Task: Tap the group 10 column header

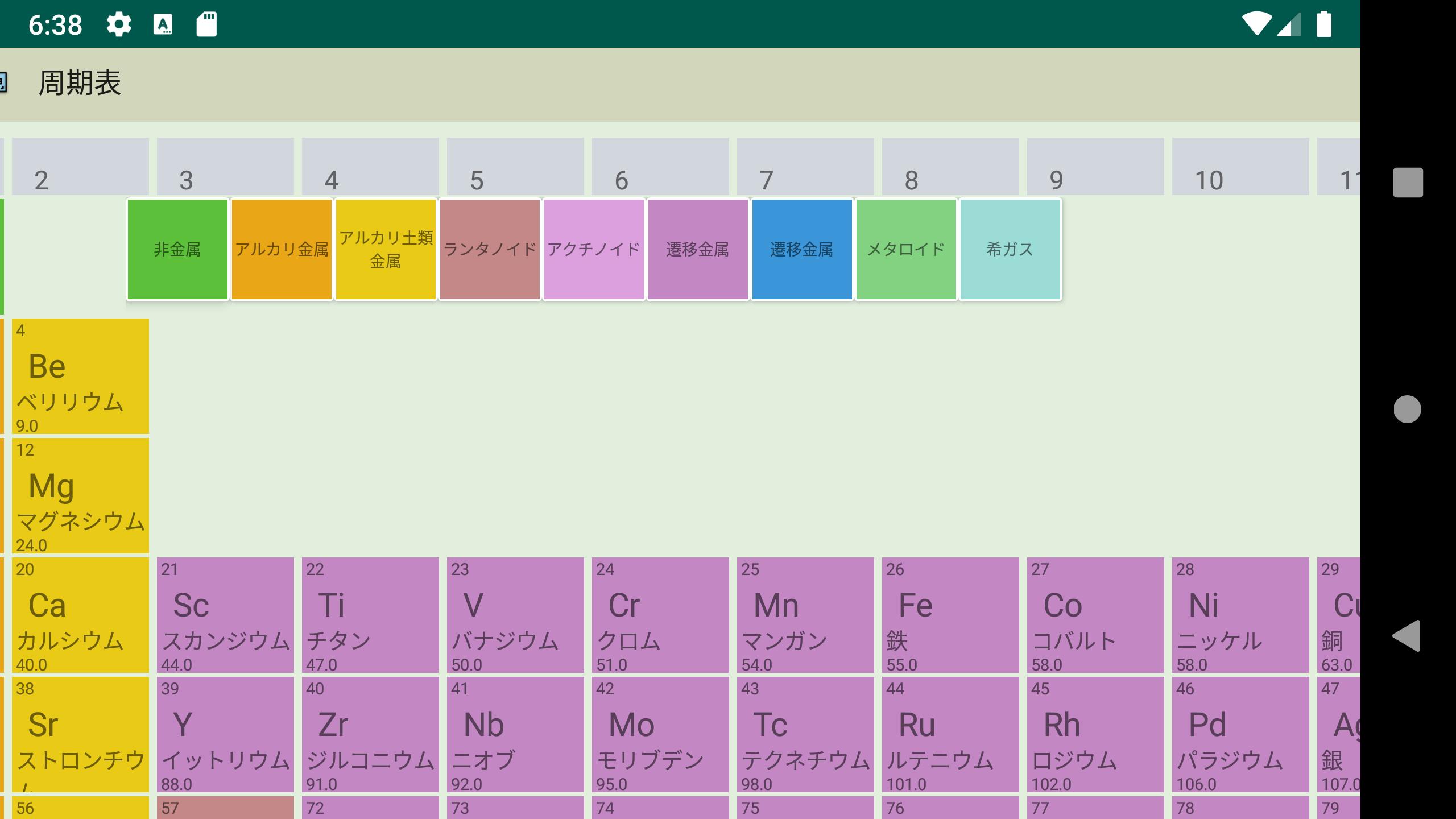Action: [x=1240, y=166]
